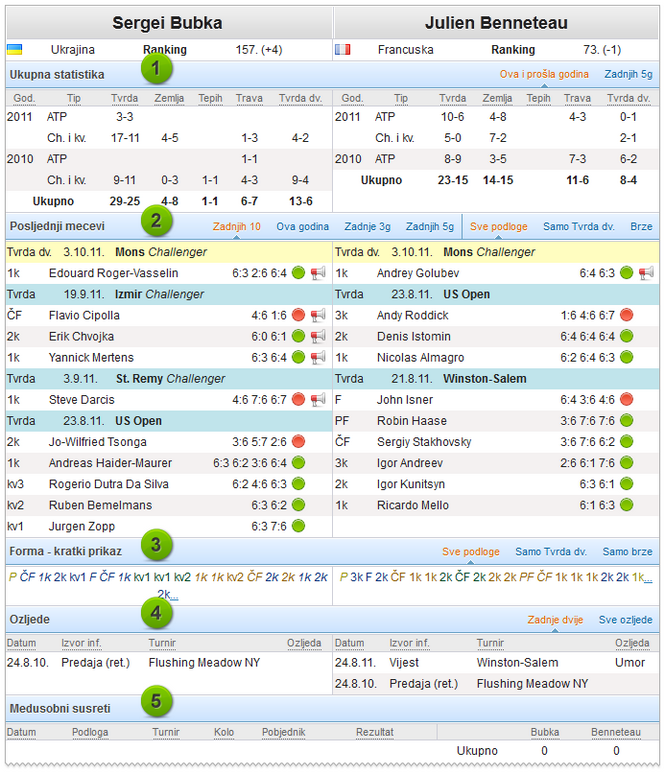Image resolution: width=665 pixels, height=775 pixels.
Task: Select 'Ova i prošla godina' statistics tab
Action: click(x=544, y=74)
